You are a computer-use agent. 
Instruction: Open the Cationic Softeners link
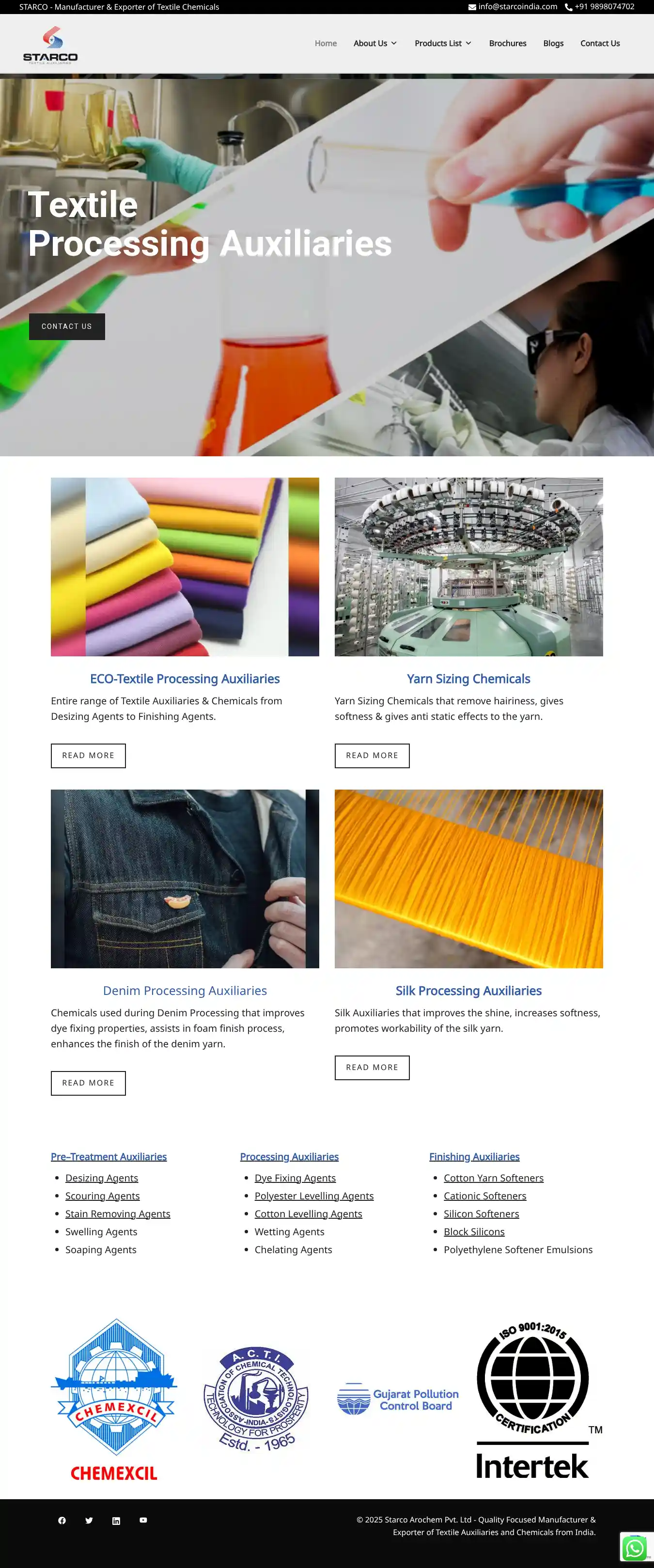click(485, 1195)
